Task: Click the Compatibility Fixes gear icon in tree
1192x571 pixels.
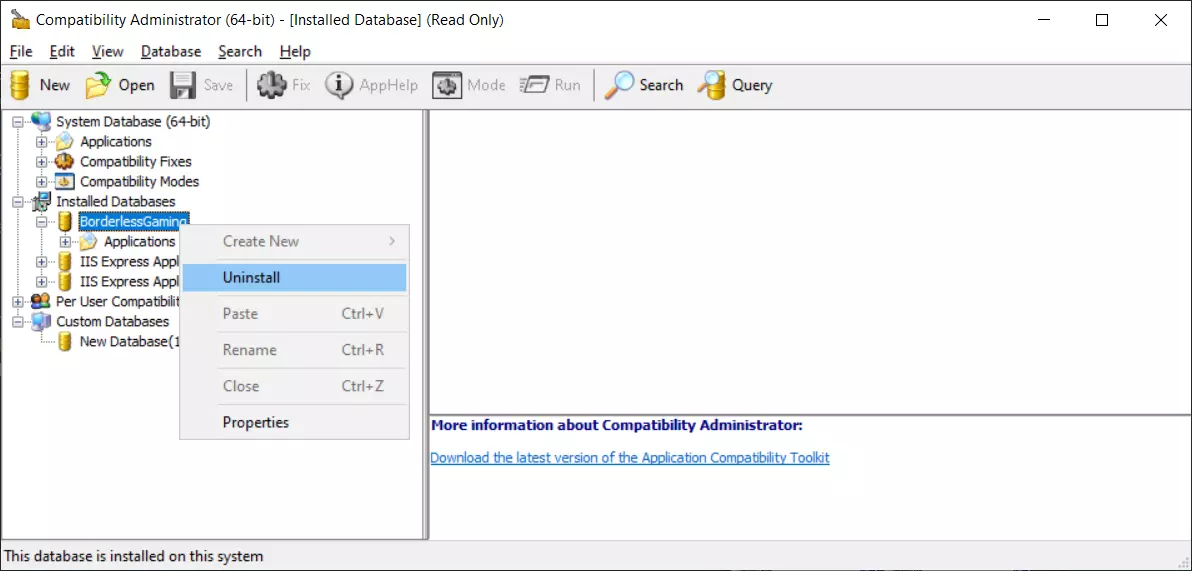Action: 65,161
